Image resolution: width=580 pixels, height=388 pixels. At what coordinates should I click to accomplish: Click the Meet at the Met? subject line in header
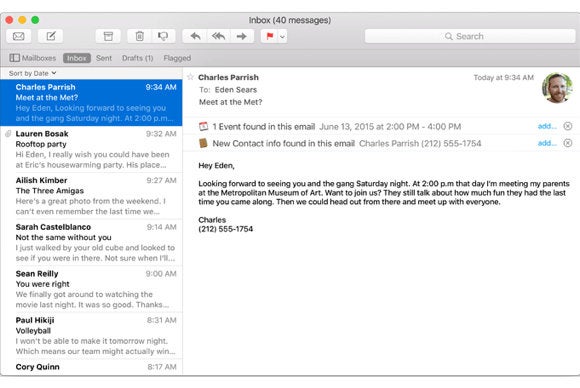pos(230,102)
